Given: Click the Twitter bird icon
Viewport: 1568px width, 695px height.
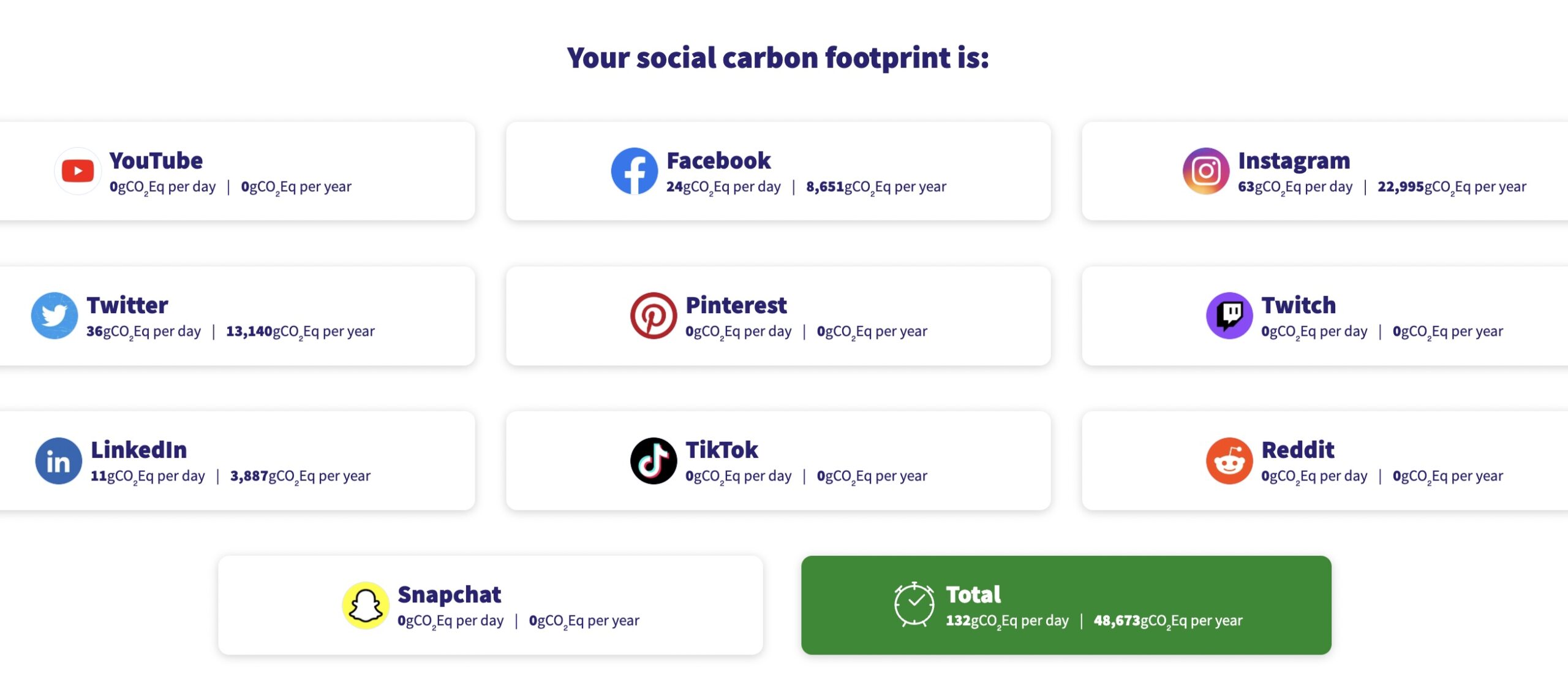Looking at the screenshot, I should pyautogui.click(x=55, y=316).
